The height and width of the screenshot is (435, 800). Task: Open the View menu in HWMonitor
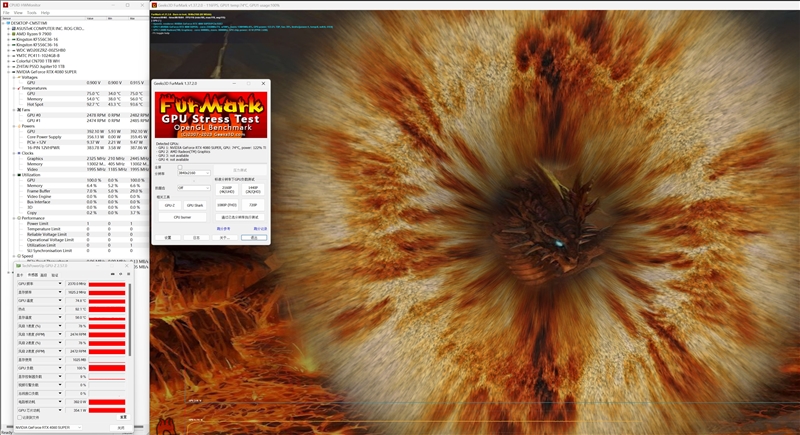pos(18,13)
